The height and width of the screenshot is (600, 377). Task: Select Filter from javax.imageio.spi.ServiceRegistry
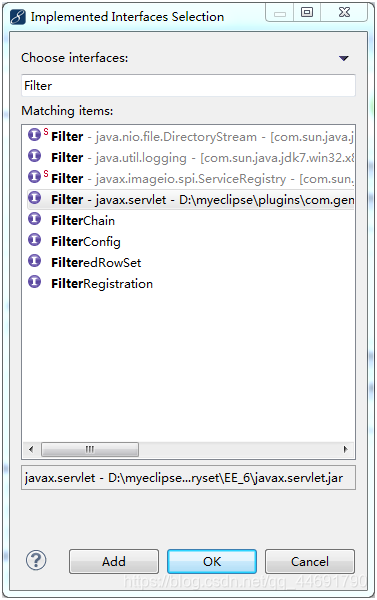click(191, 178)
